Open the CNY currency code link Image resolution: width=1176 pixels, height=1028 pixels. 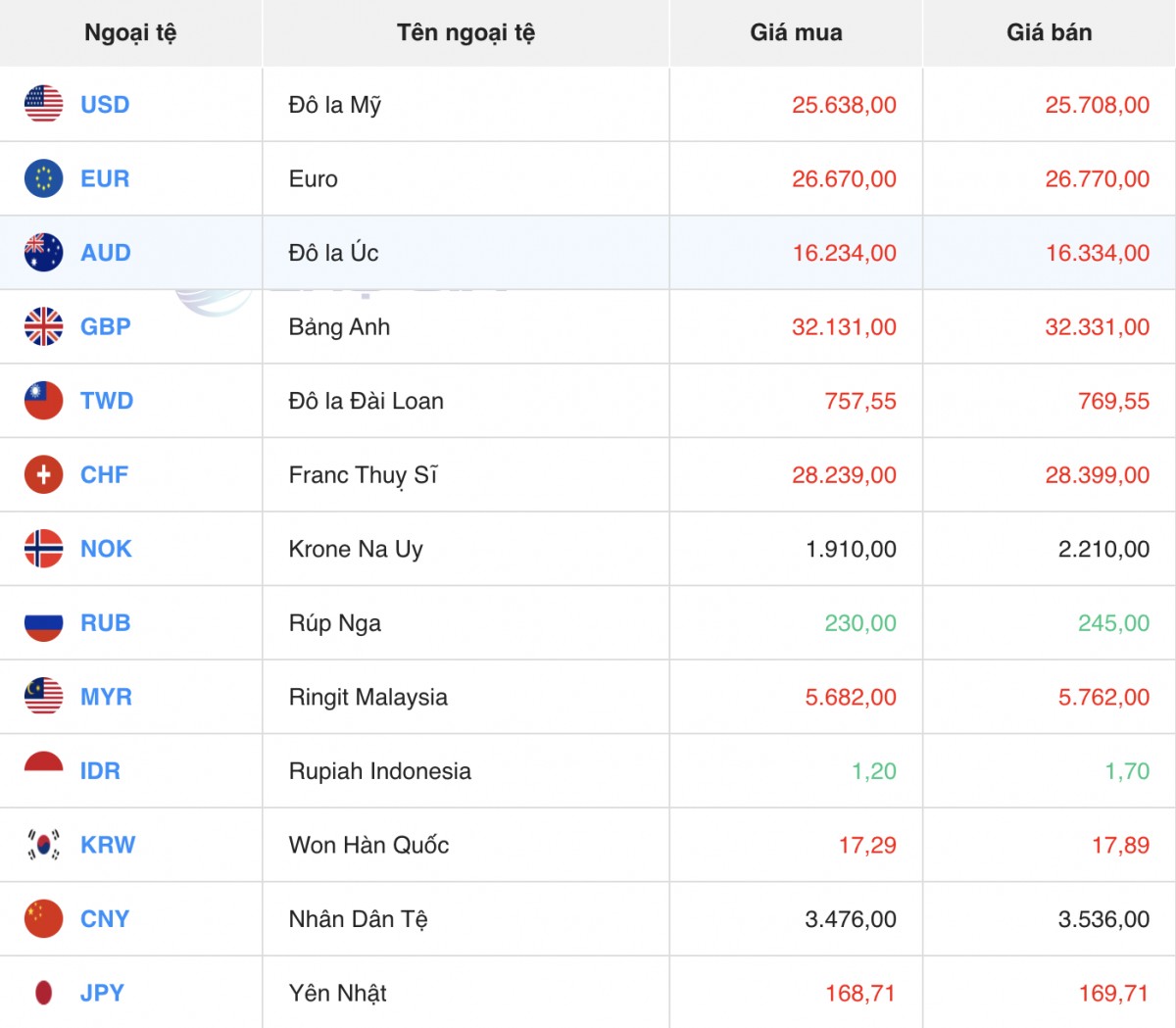pyautogui.click(x=105, y=919)
